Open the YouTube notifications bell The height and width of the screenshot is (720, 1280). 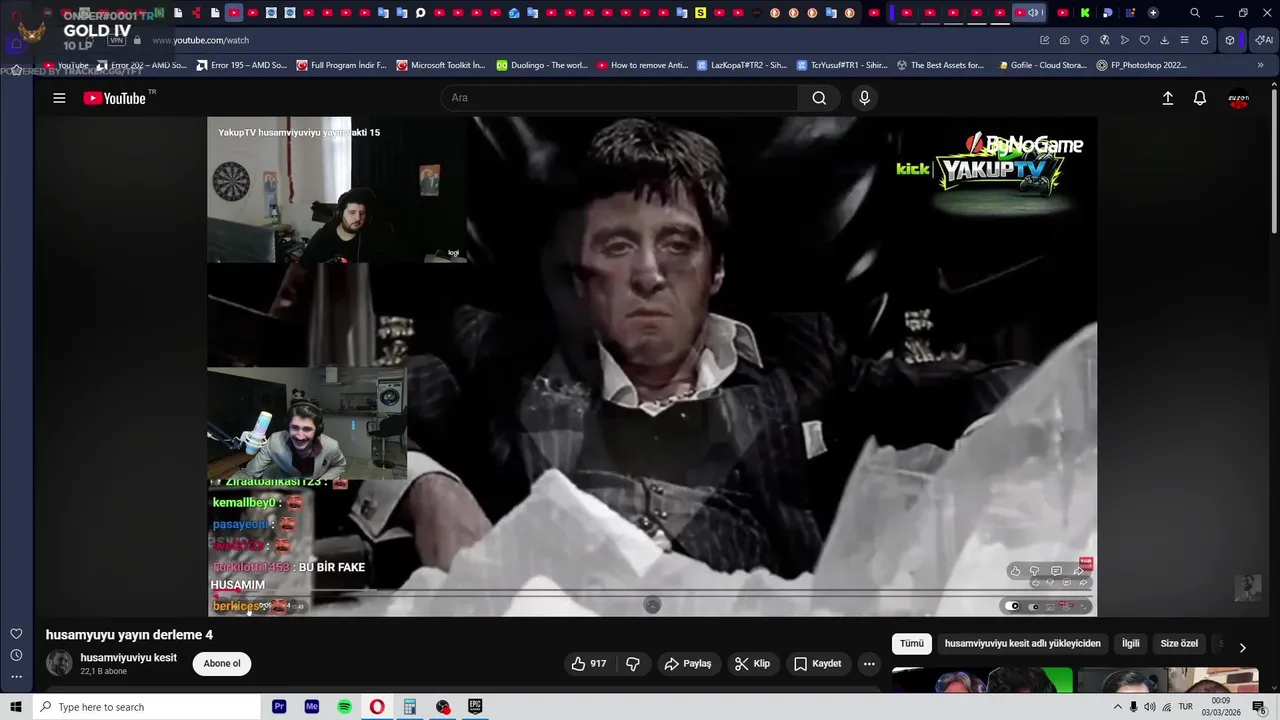click(x=1200, y=98)
